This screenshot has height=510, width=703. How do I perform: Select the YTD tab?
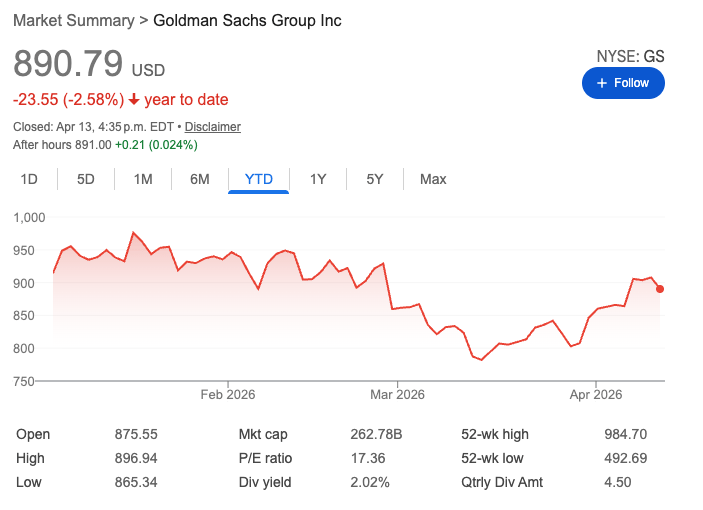click(259, 179)
